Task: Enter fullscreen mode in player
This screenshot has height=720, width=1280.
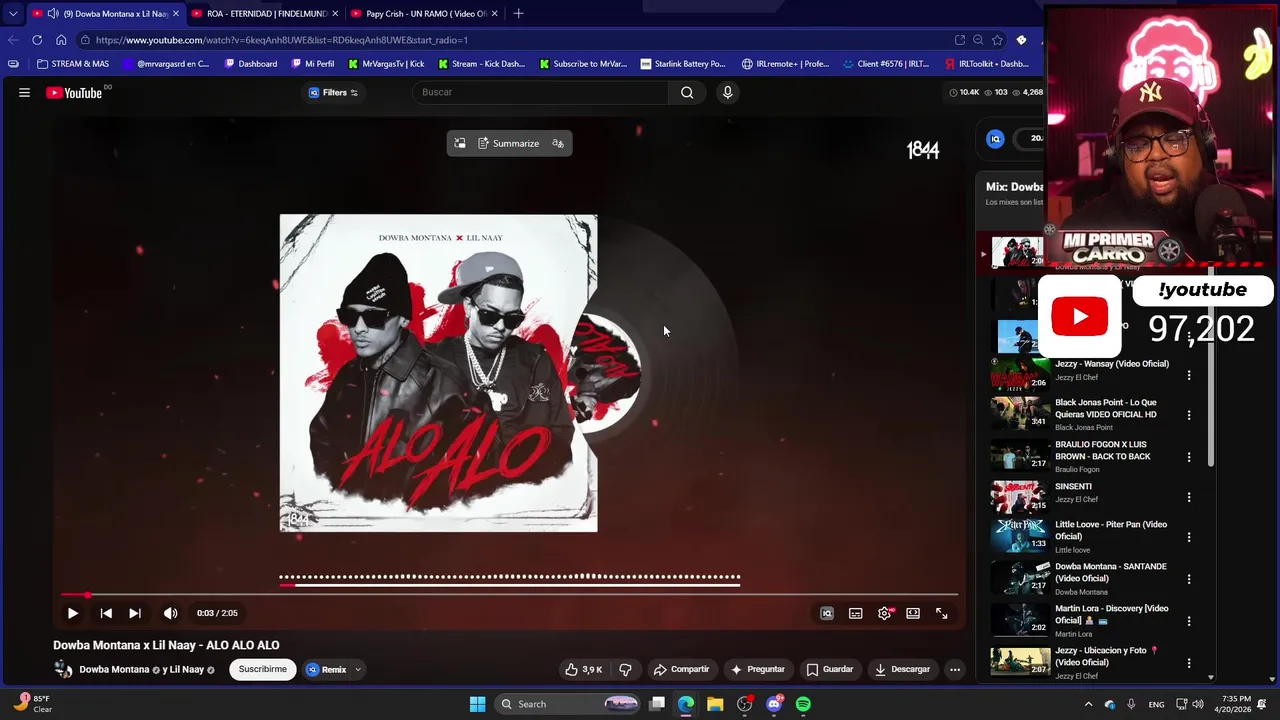Action: [x=942, y=613]
